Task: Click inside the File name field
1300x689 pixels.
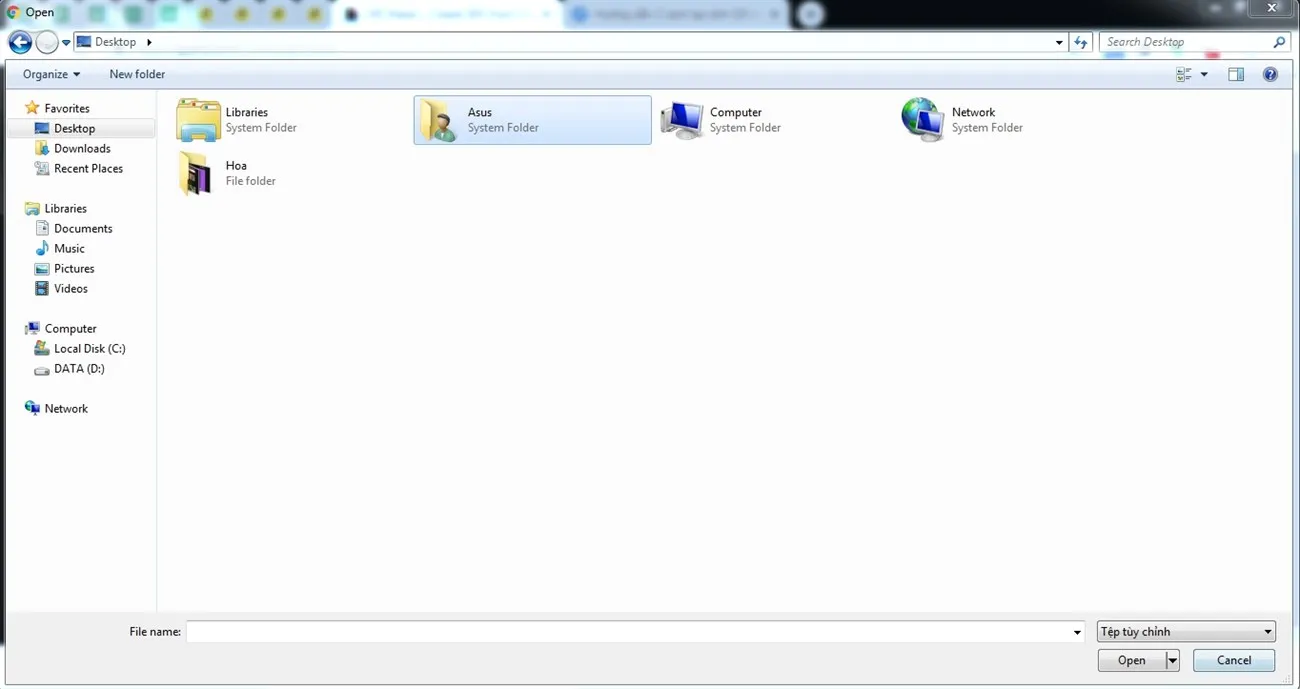Action: click(630, 631)
